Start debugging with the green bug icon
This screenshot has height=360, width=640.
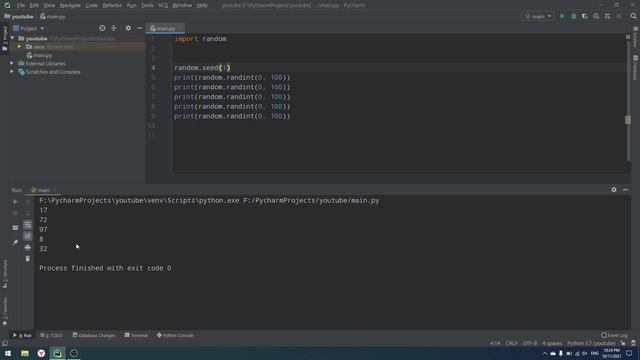(x=573, y=16)
